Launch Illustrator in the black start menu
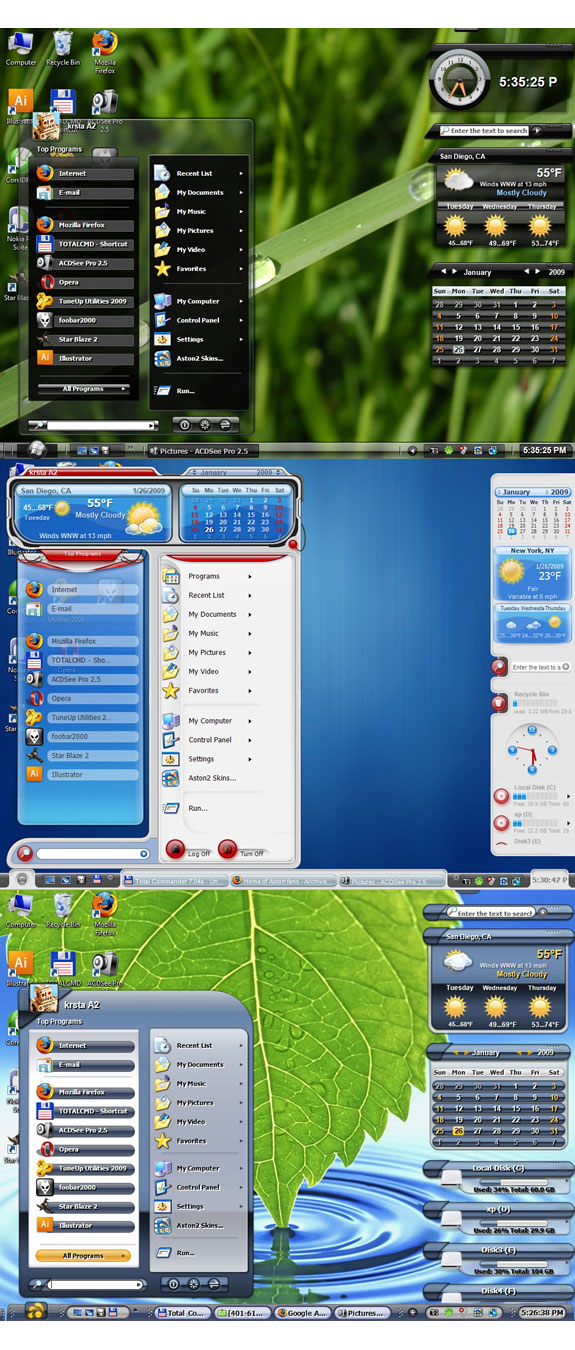The height and width of the screenshot is (1350, 575). click(84, 358)
